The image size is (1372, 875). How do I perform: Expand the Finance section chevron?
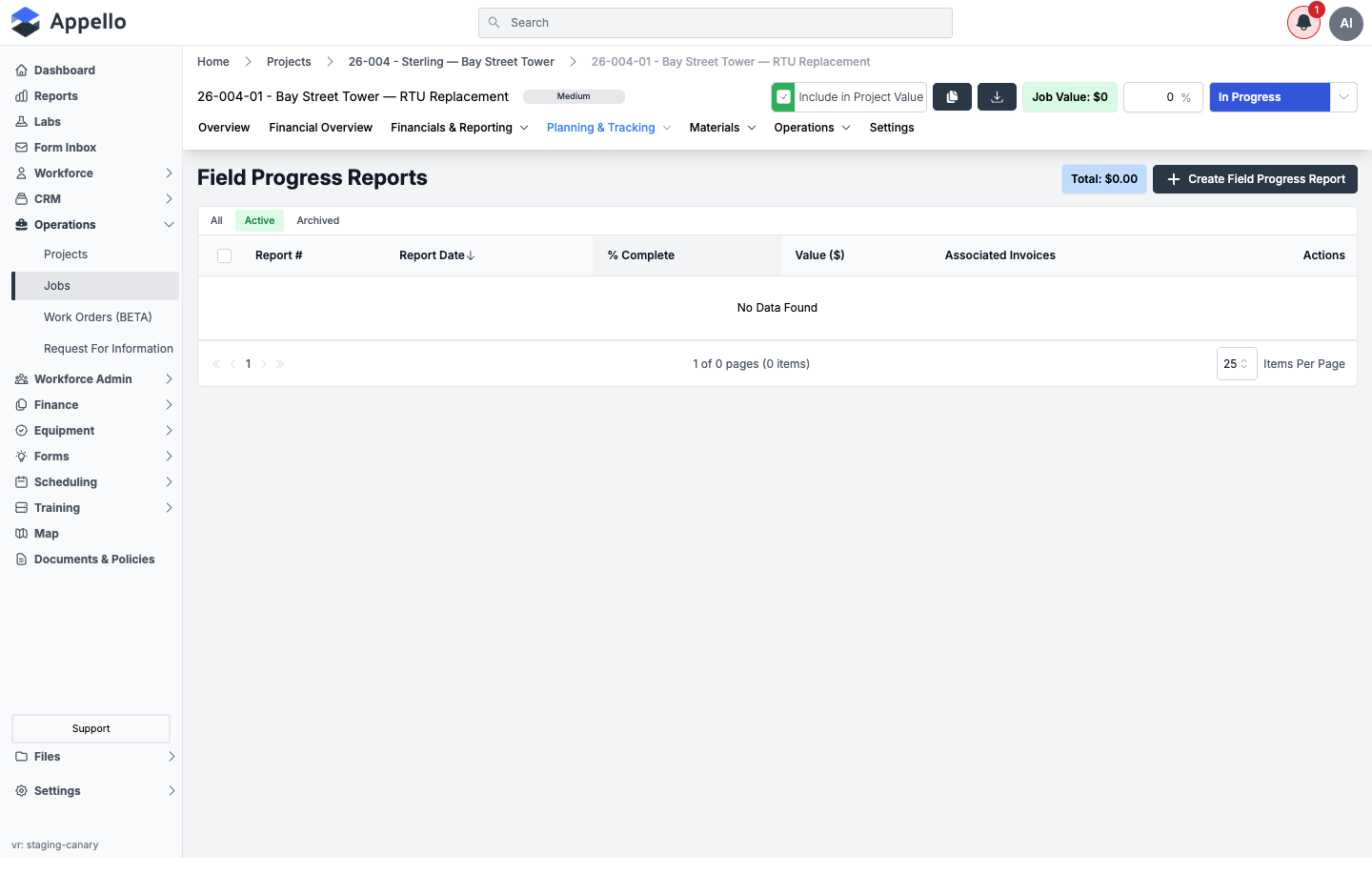point(169,405)
